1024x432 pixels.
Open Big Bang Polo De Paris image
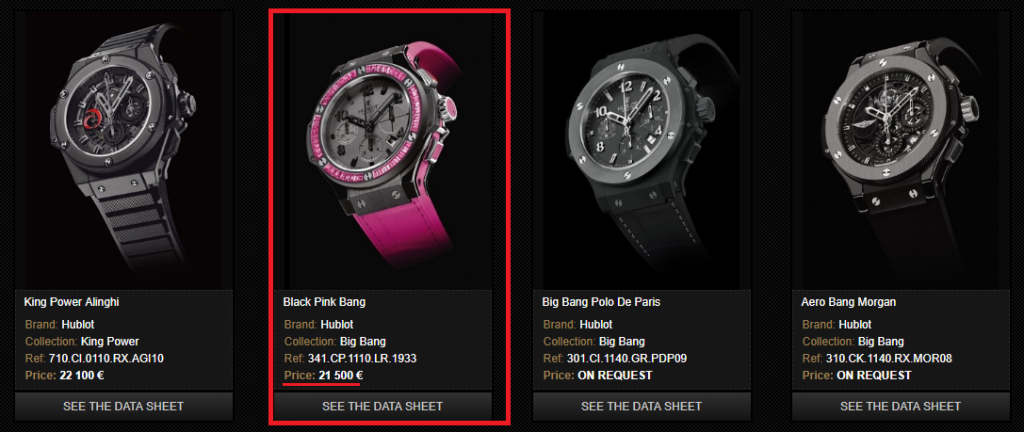coord(642,150)
